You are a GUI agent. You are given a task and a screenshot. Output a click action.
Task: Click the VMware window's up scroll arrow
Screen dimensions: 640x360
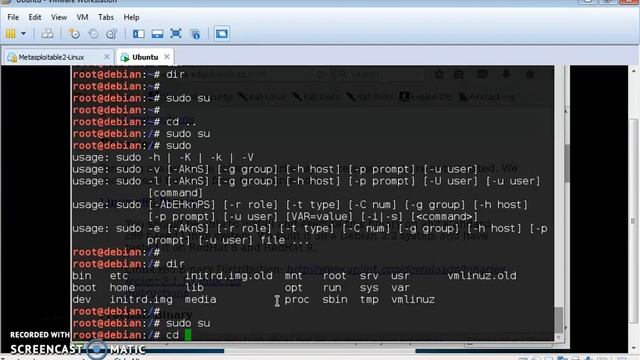pyautogui.click(x=634, y=71)
